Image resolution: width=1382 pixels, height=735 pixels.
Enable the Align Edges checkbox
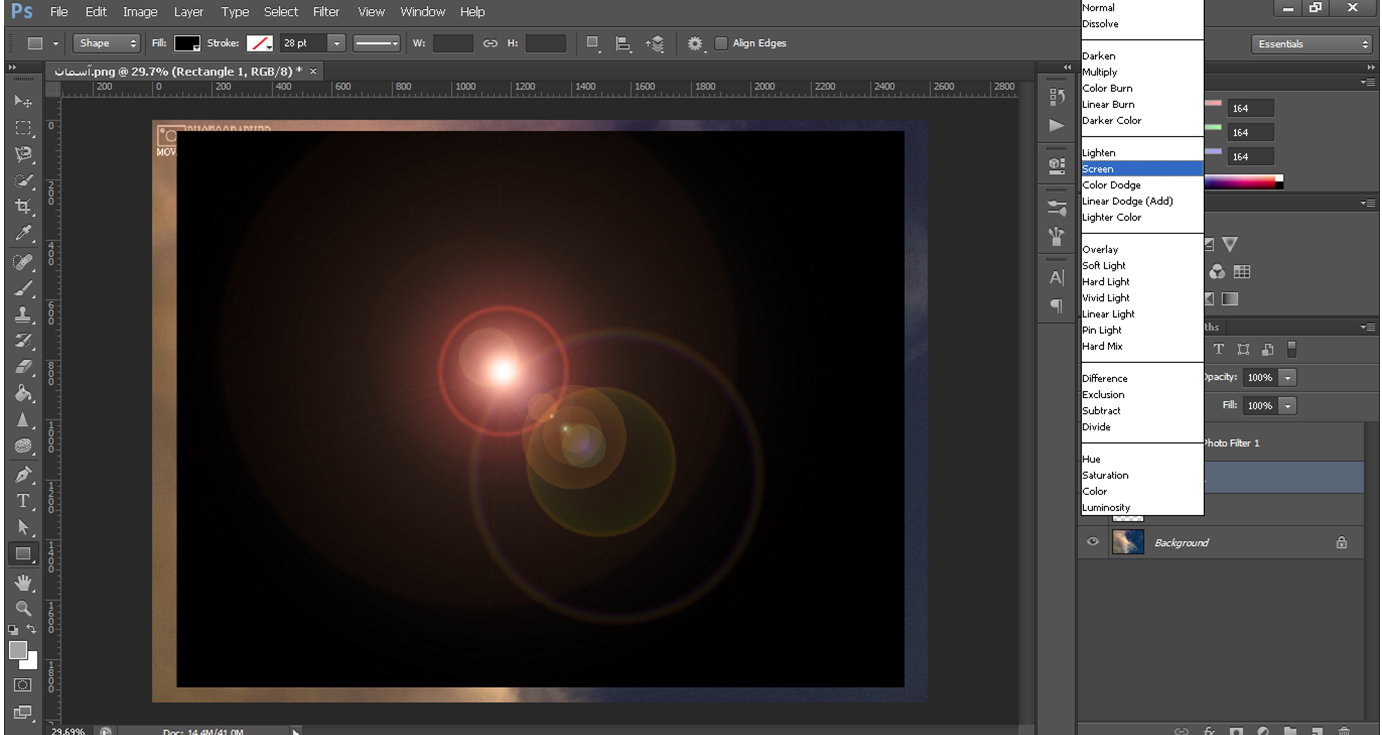pos(721,43)
